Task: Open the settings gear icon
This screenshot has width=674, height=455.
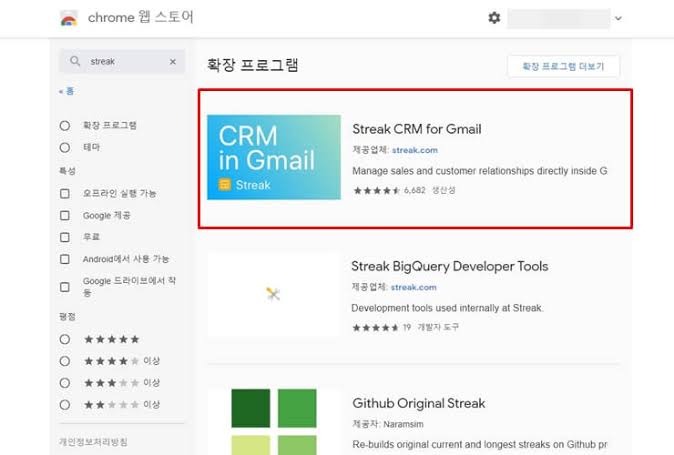Action: (494, 18)
